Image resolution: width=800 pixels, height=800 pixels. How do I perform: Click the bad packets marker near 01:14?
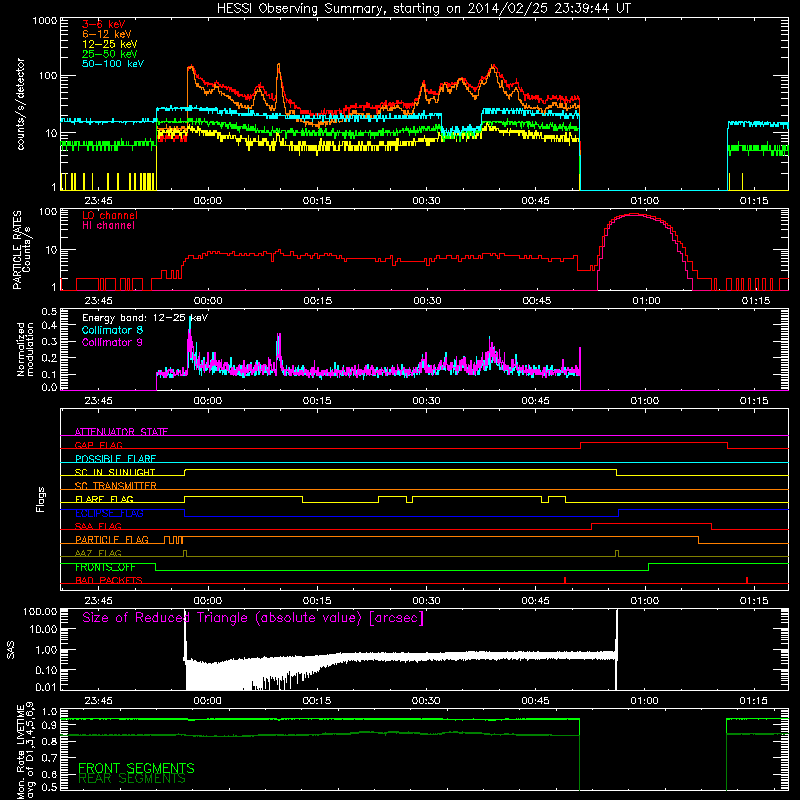[747, 580]
